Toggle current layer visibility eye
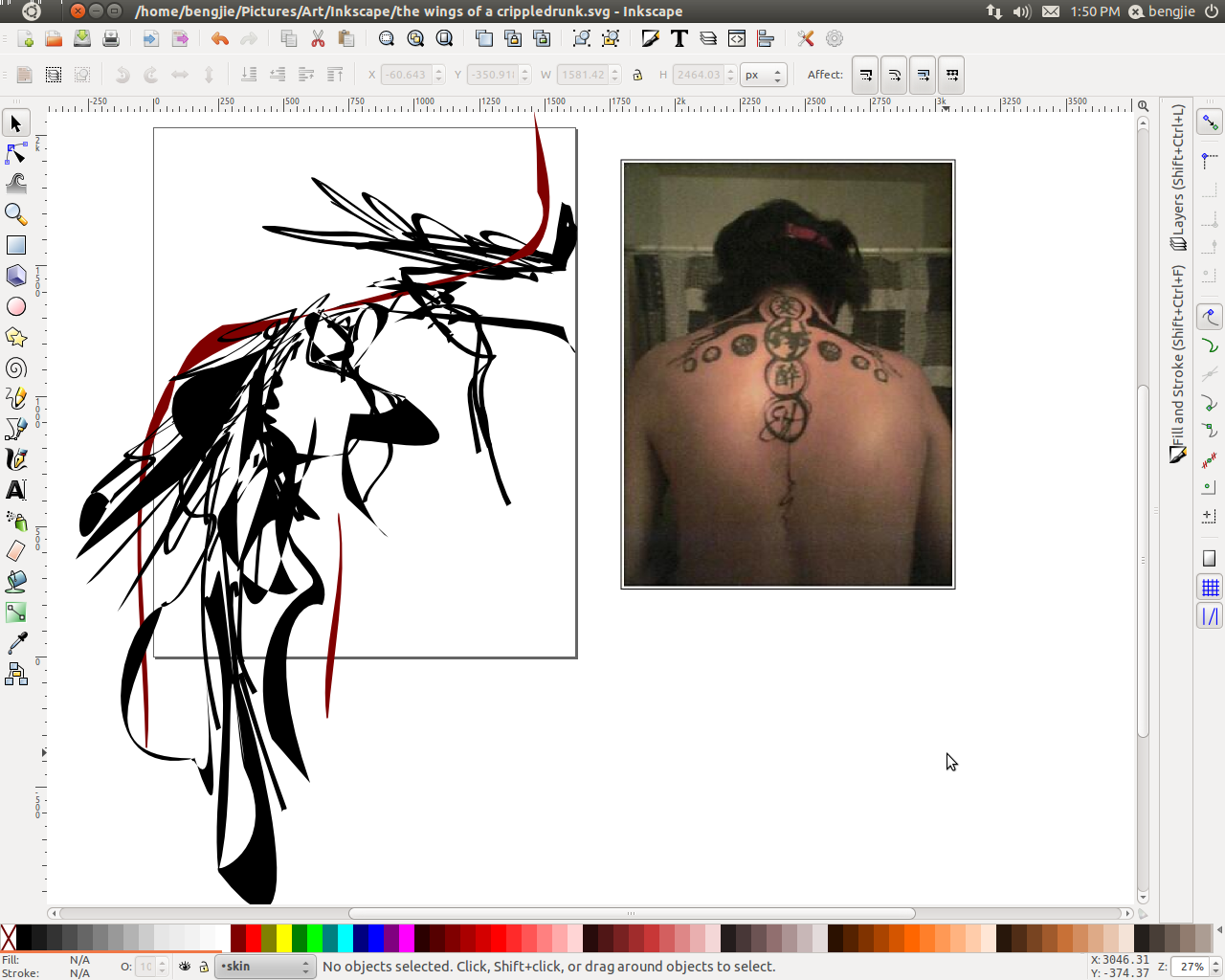The height and width of the screenshot is (980, 1225). 185,967
